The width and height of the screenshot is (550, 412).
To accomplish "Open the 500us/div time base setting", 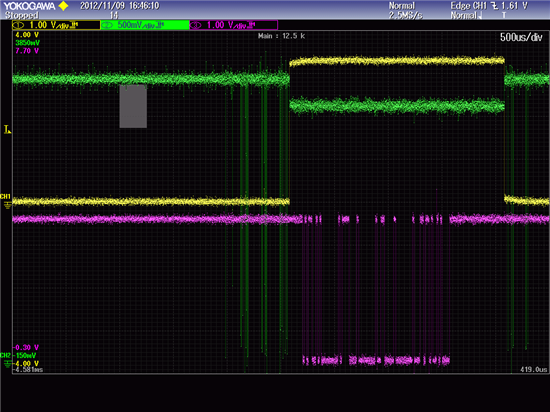I will point(521,38).
